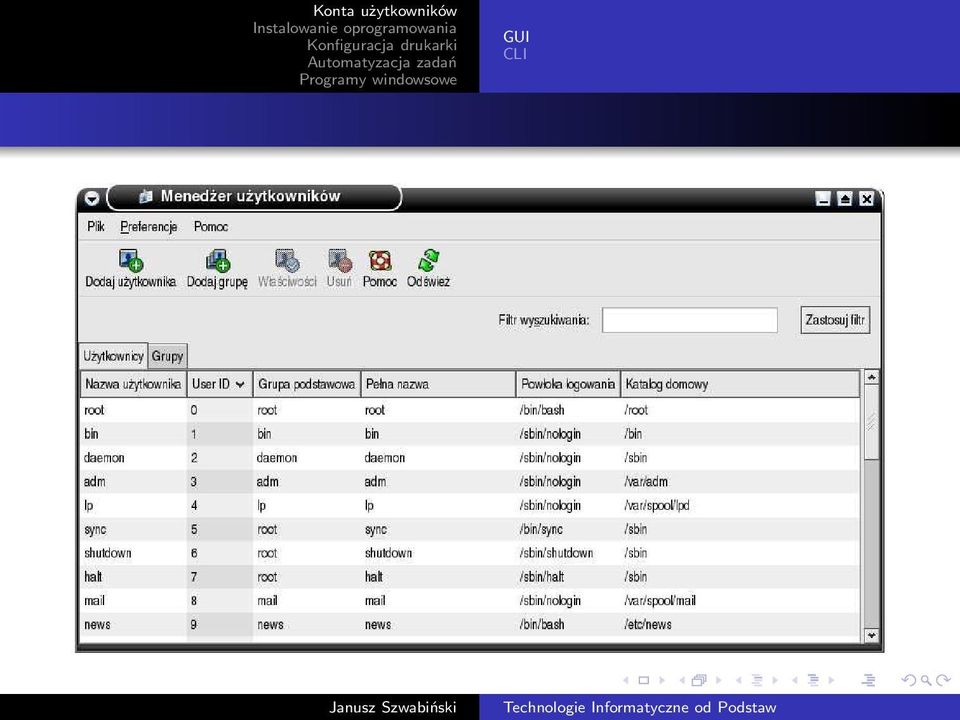Click the /var/spool/mail home directory cell
960x720 pixels.
[x=660, y=601]
